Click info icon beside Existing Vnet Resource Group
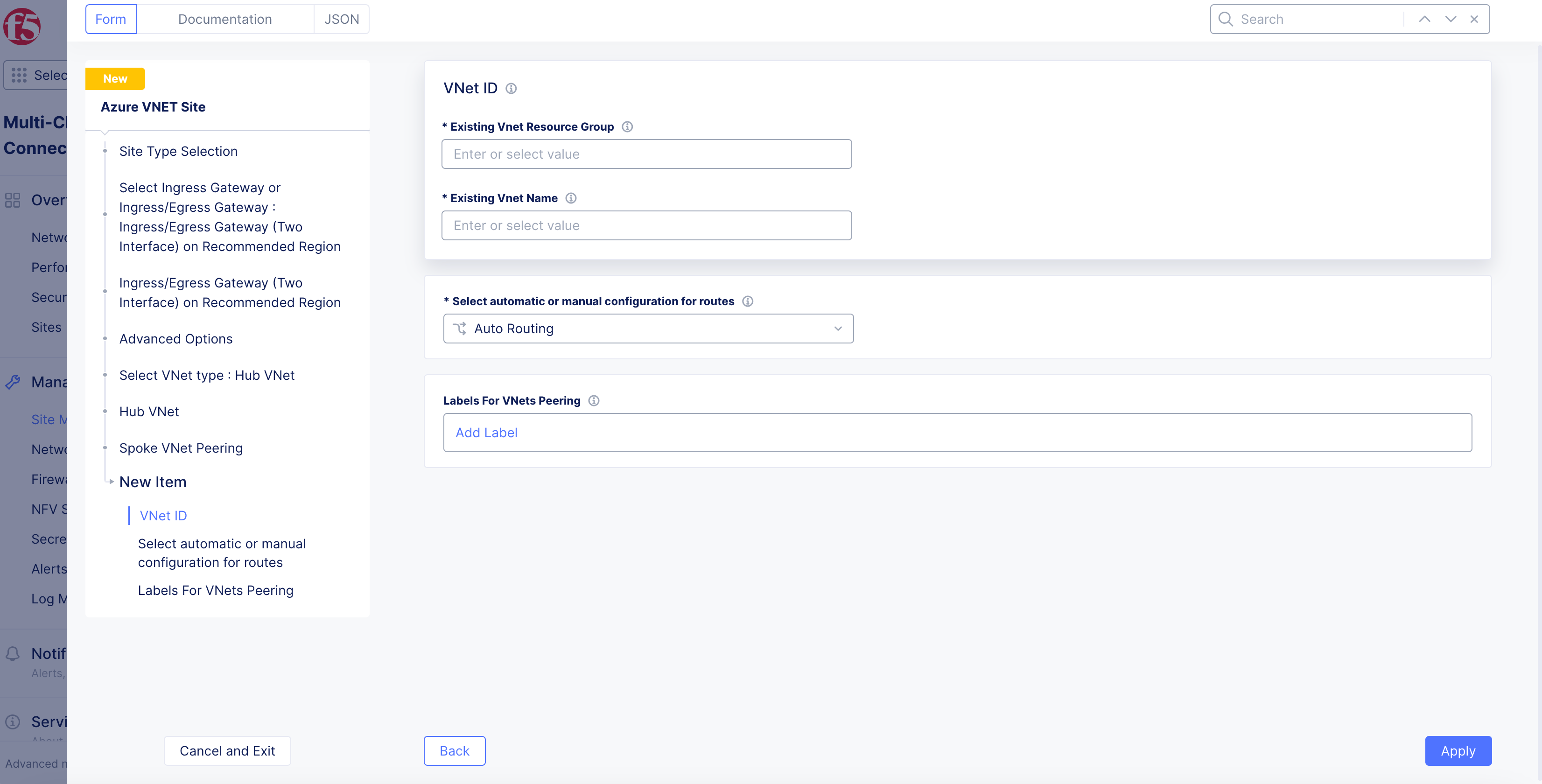This screenshot has width=1542, height=784. pos(627,127)
